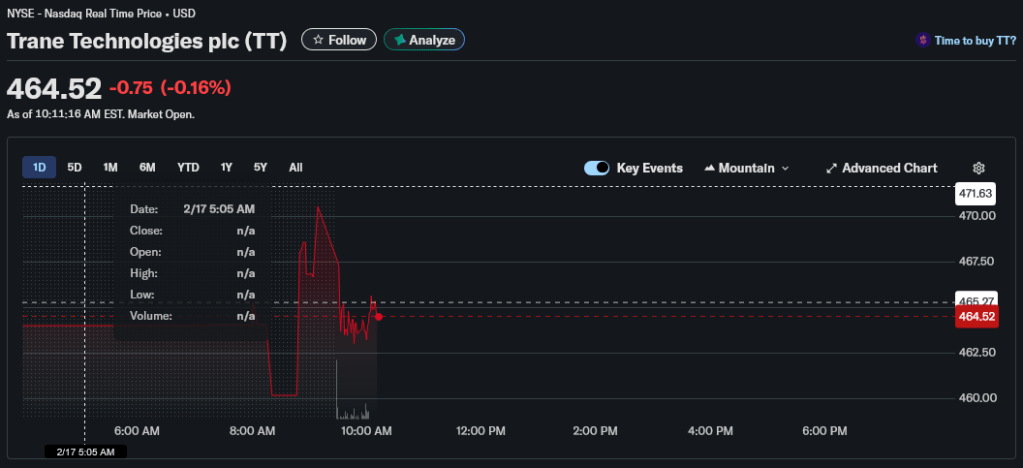
Task: Click the 8:00 AM time axis label
Action: tap(251, 431)
